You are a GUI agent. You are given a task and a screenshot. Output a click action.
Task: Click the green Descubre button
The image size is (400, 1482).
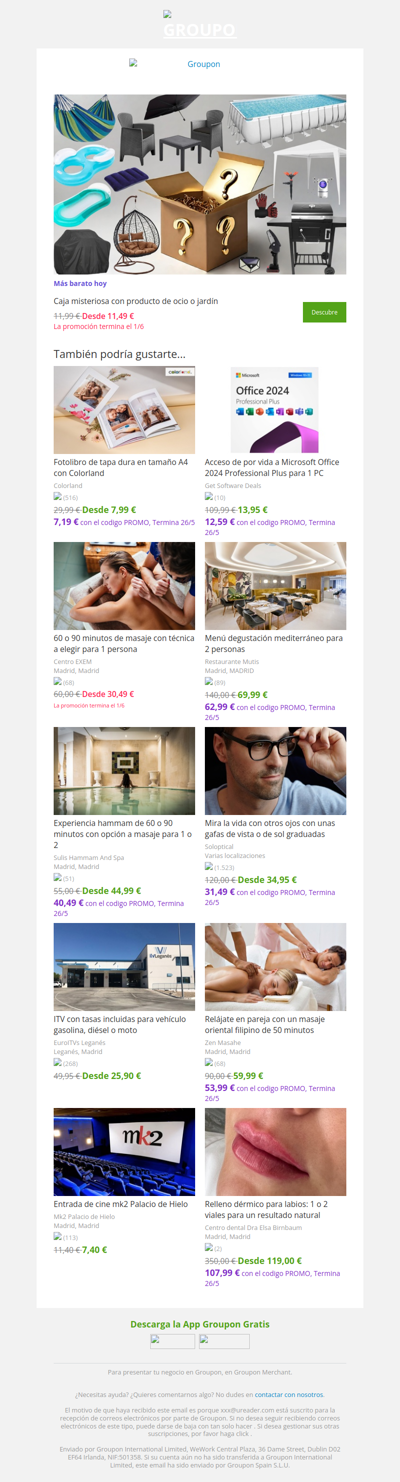point(324,312)
